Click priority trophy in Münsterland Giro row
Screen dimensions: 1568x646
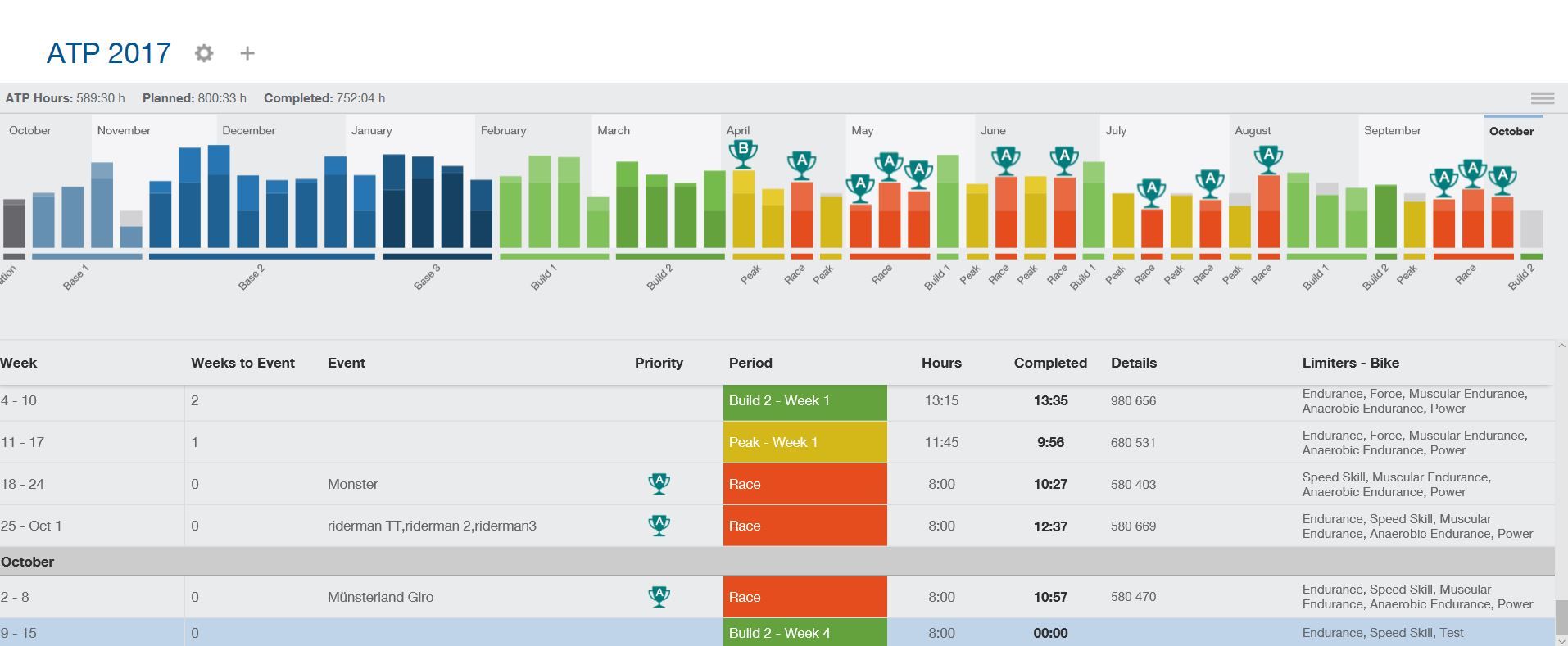click(659, 597)
